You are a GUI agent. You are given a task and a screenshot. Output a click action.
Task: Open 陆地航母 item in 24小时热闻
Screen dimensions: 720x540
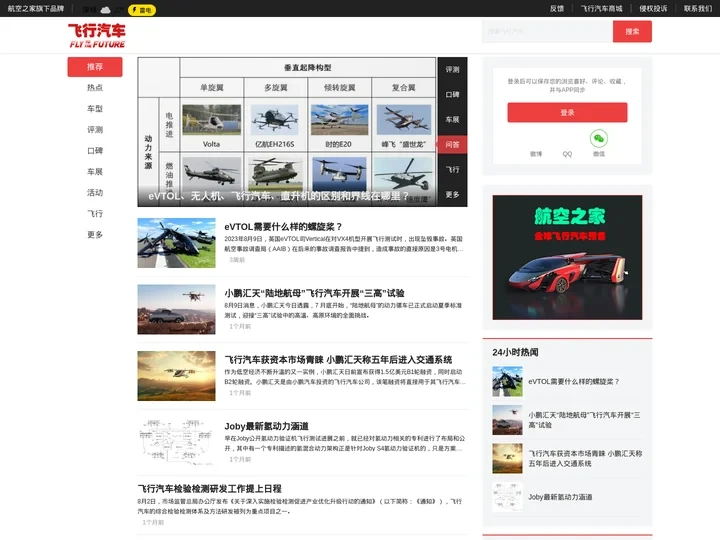(x=584, y=420)
